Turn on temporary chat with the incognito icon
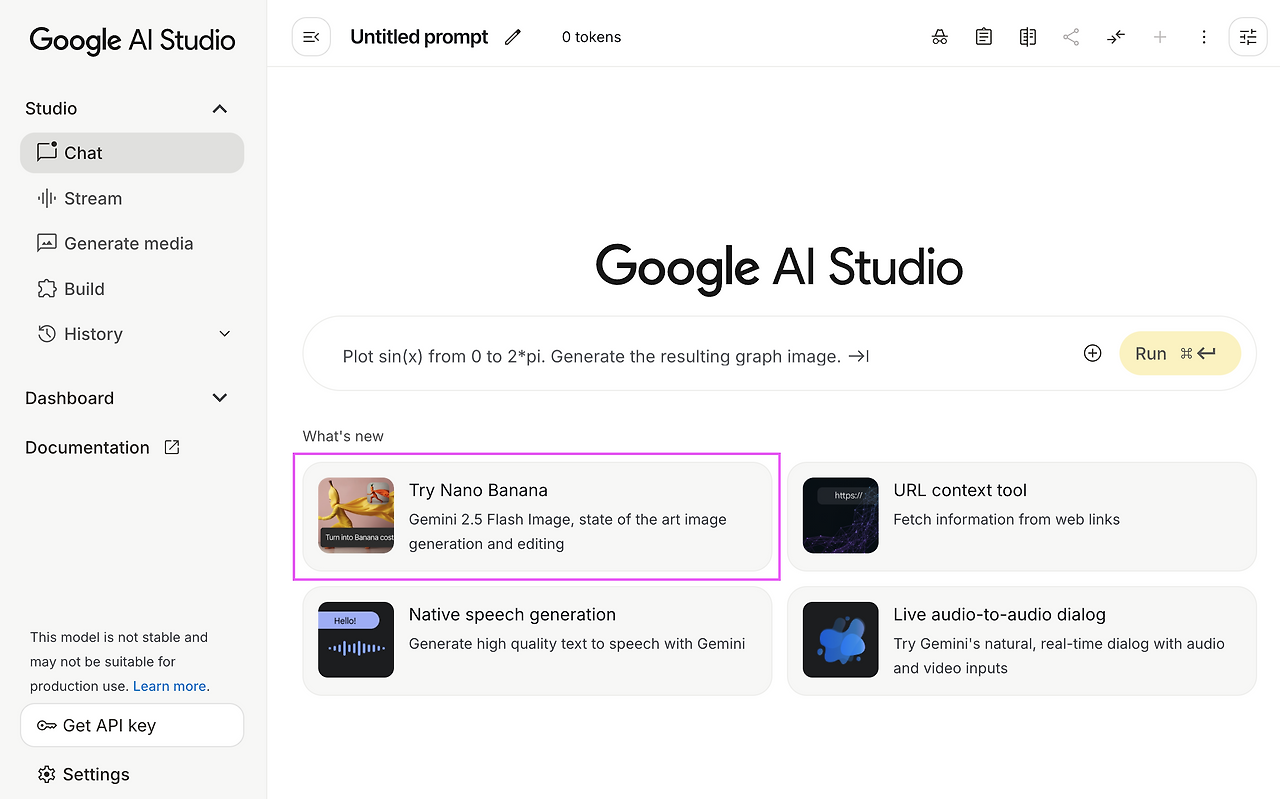1280x799 pixels. 940,37
